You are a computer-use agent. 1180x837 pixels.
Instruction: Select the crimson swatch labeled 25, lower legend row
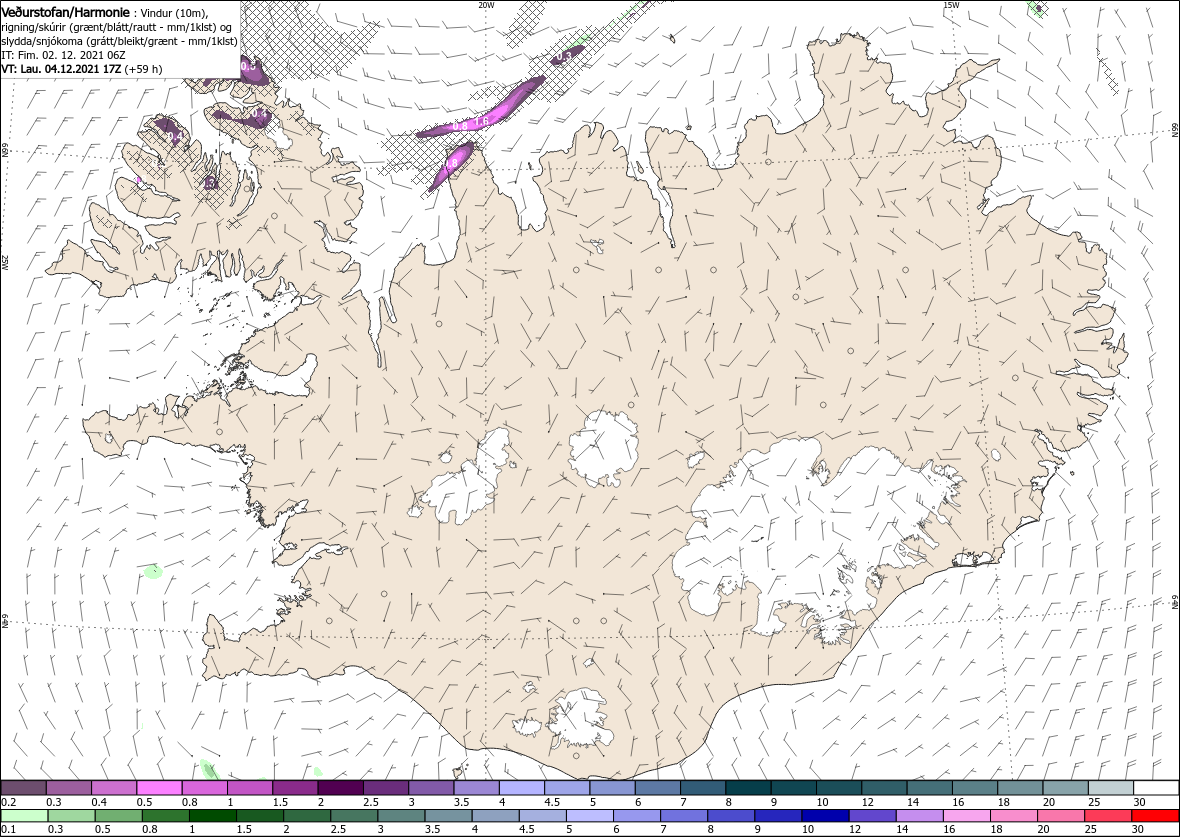click(x=1109, y=816)
